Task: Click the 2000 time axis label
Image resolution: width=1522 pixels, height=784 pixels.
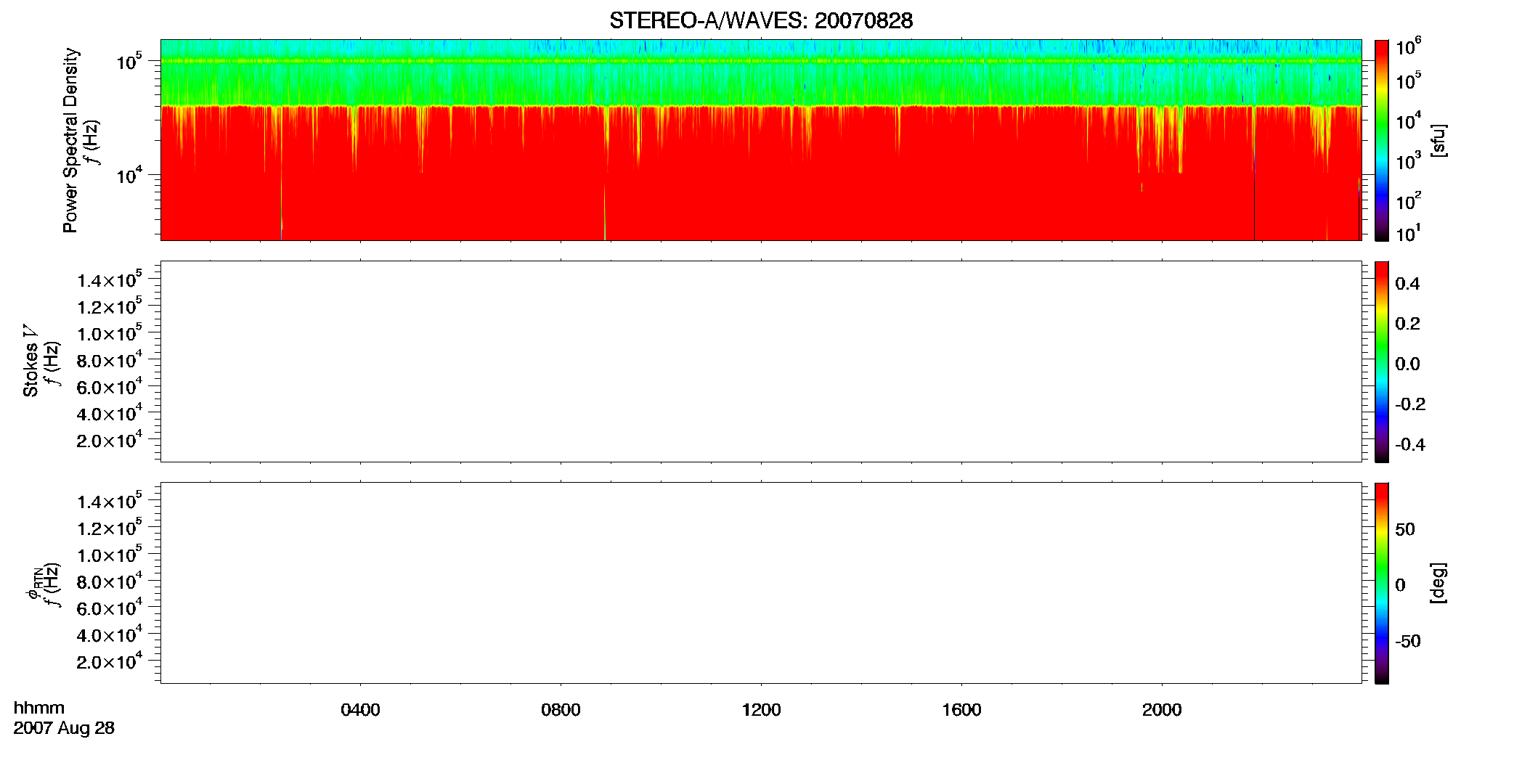Action: [x=1162, y=710]
